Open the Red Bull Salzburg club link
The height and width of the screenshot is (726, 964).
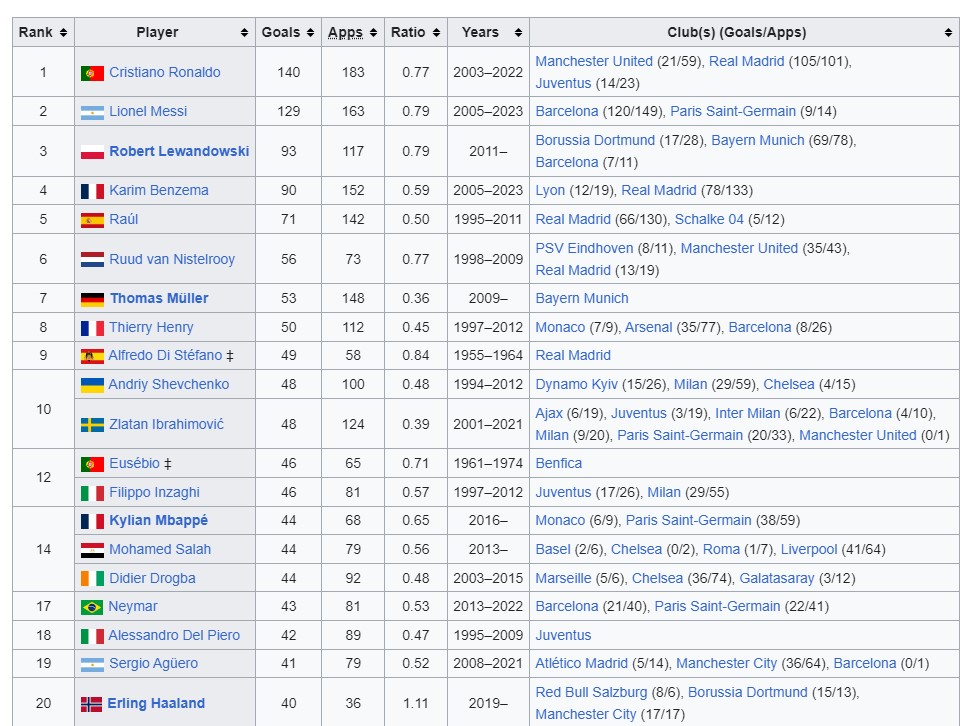coord(591,693)
